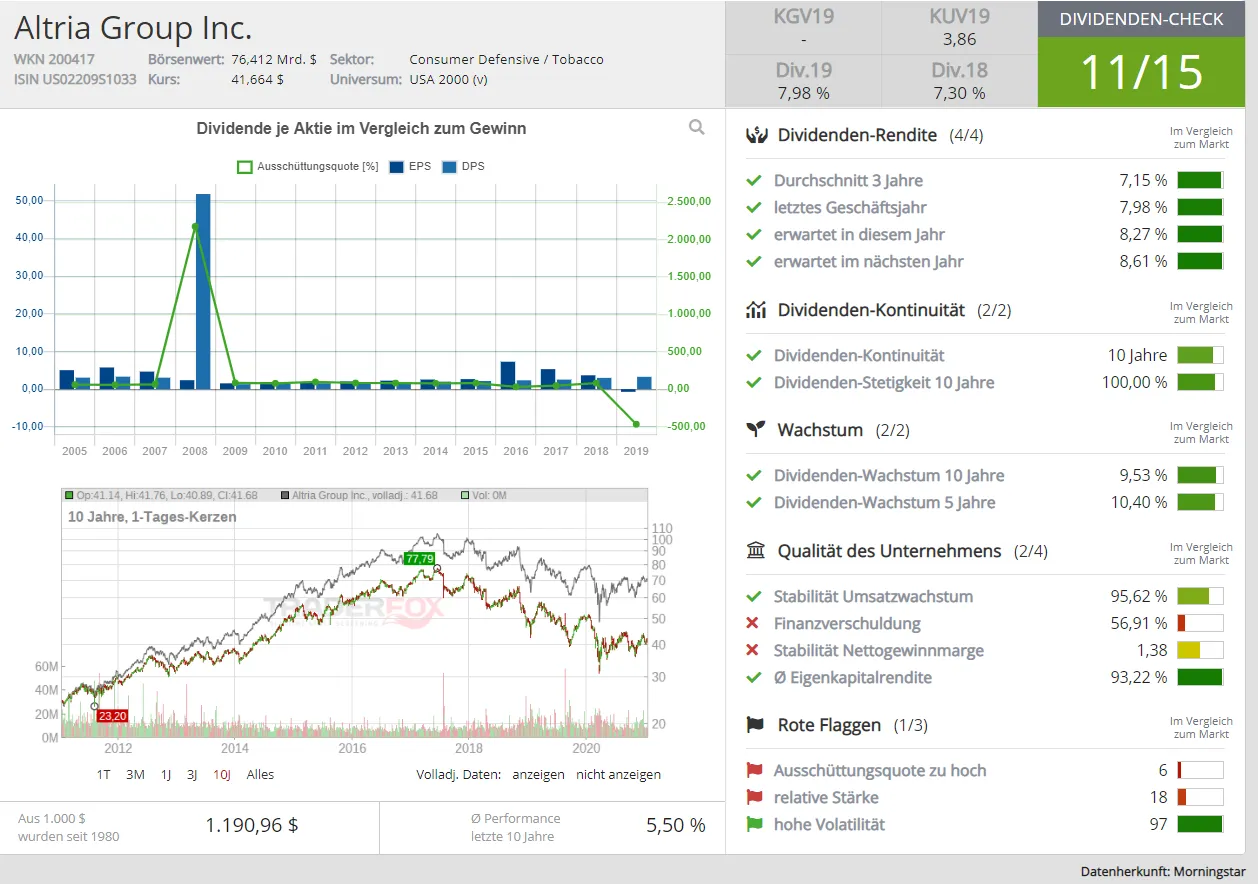Screen dimensions: 1258x884
Task: Click the WKN 200417 text
Action: tap(54, 59)
